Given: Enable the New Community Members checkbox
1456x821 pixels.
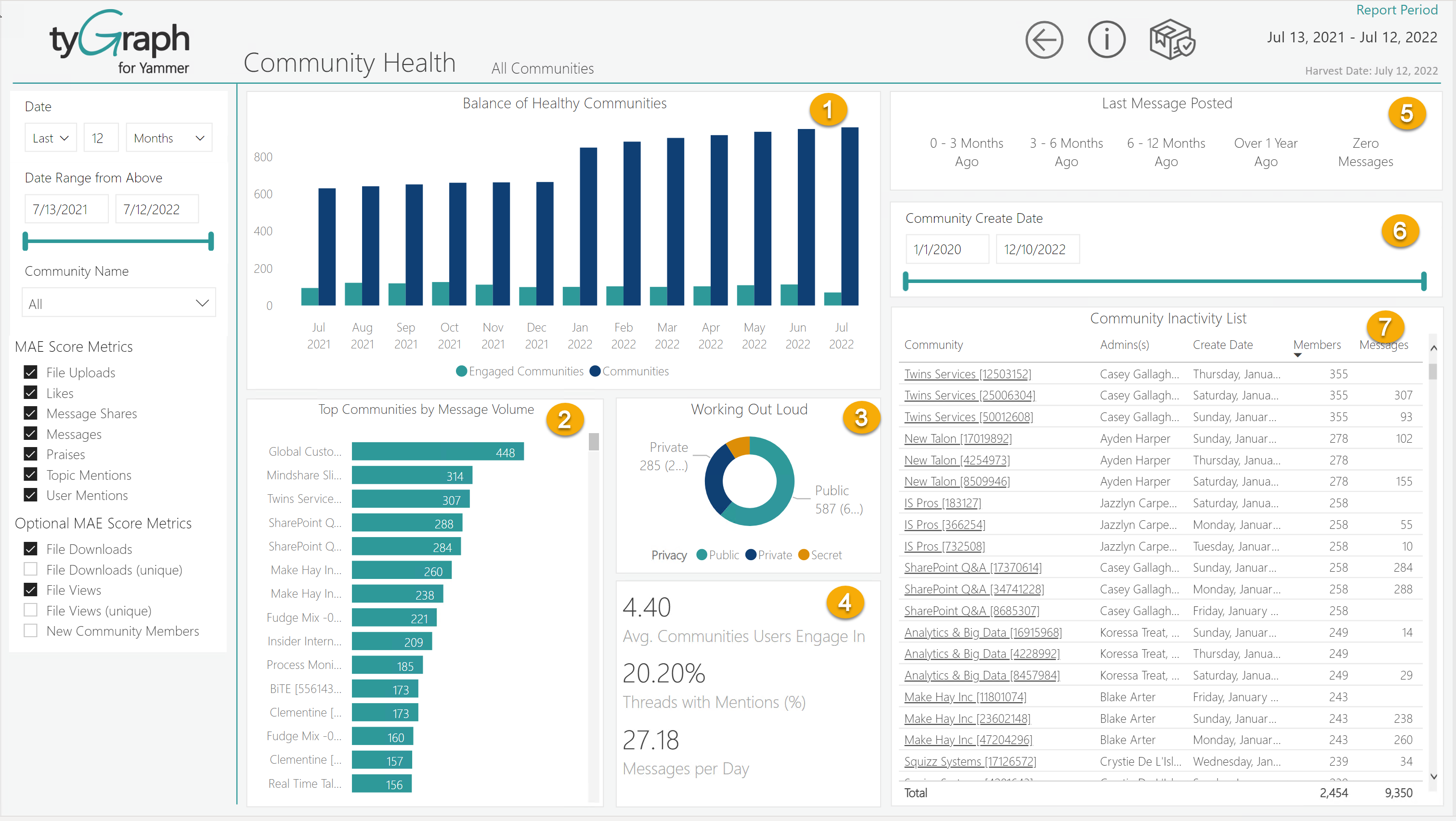Looking at the screenshot, I should pos(30,630).
